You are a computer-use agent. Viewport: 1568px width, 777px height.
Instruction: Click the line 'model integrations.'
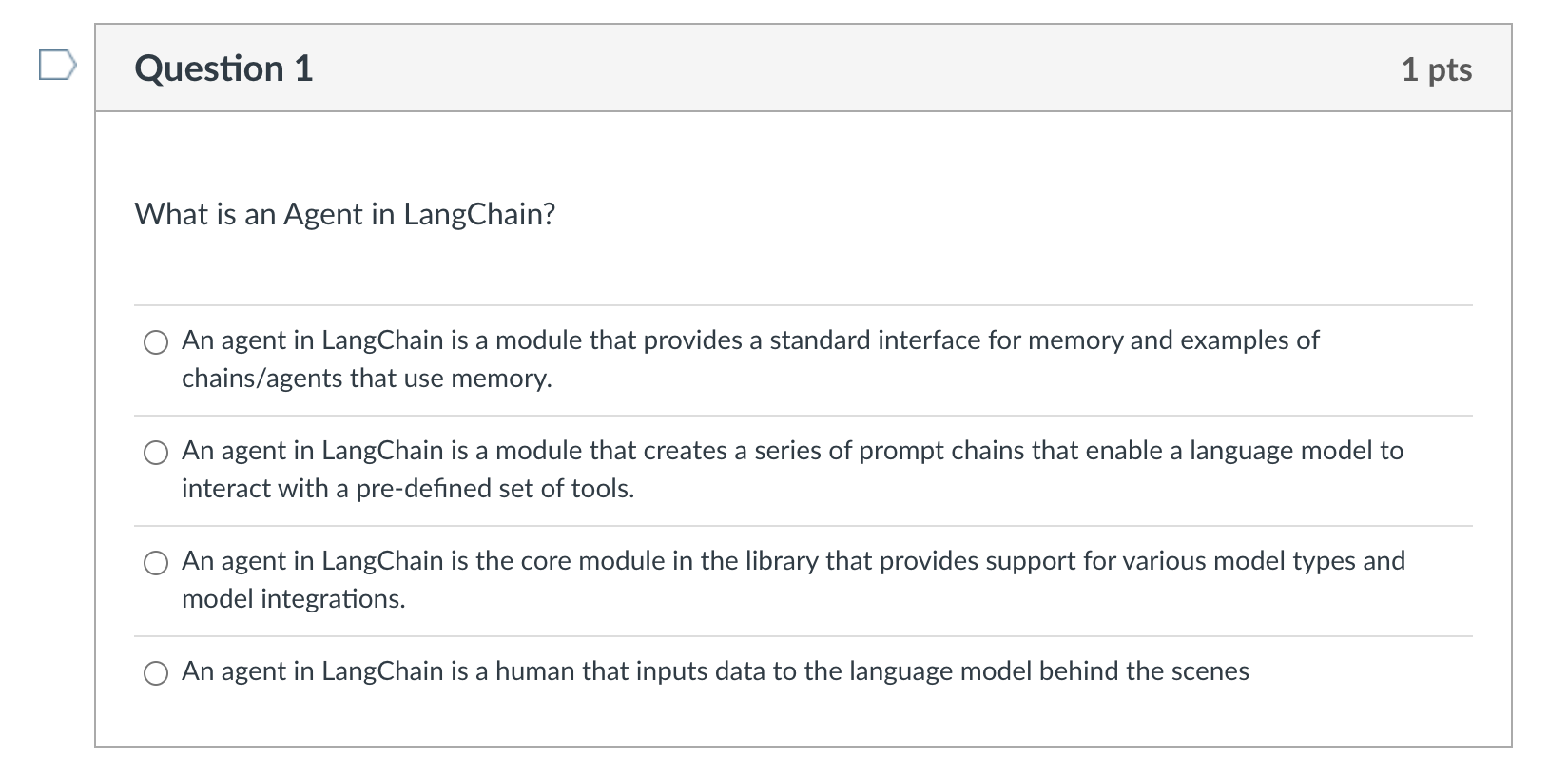[294, 599]
